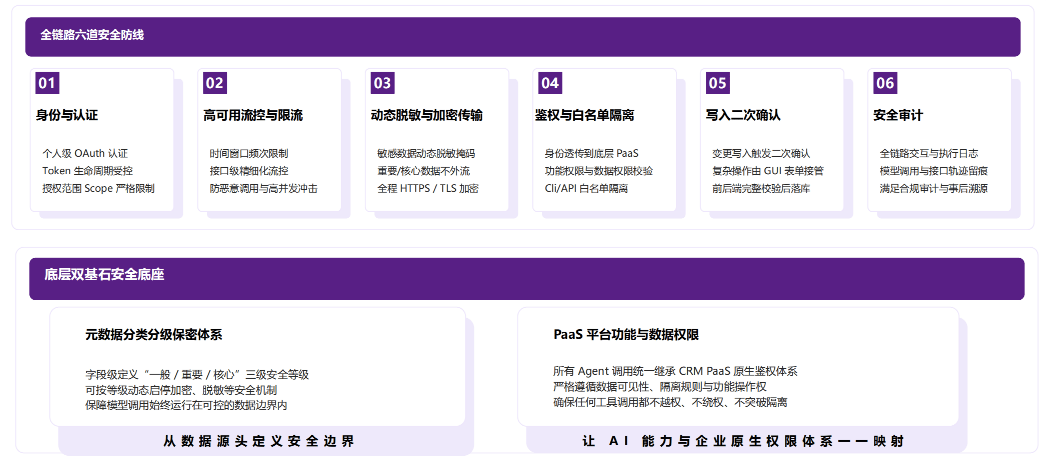The width and height of the screenshot is (1046, 467).
Task: Select the 全链路六道安全防线 header banner
Action: [x=523, y=37]
